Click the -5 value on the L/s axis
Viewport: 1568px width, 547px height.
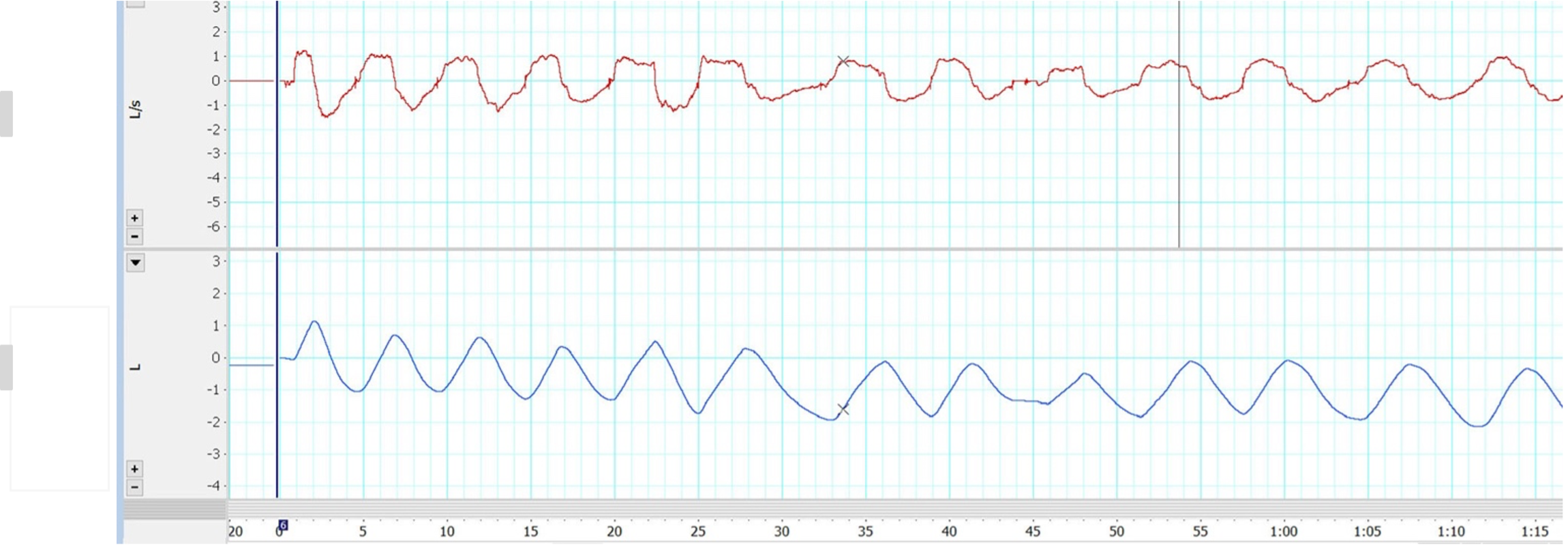[214, 202]
